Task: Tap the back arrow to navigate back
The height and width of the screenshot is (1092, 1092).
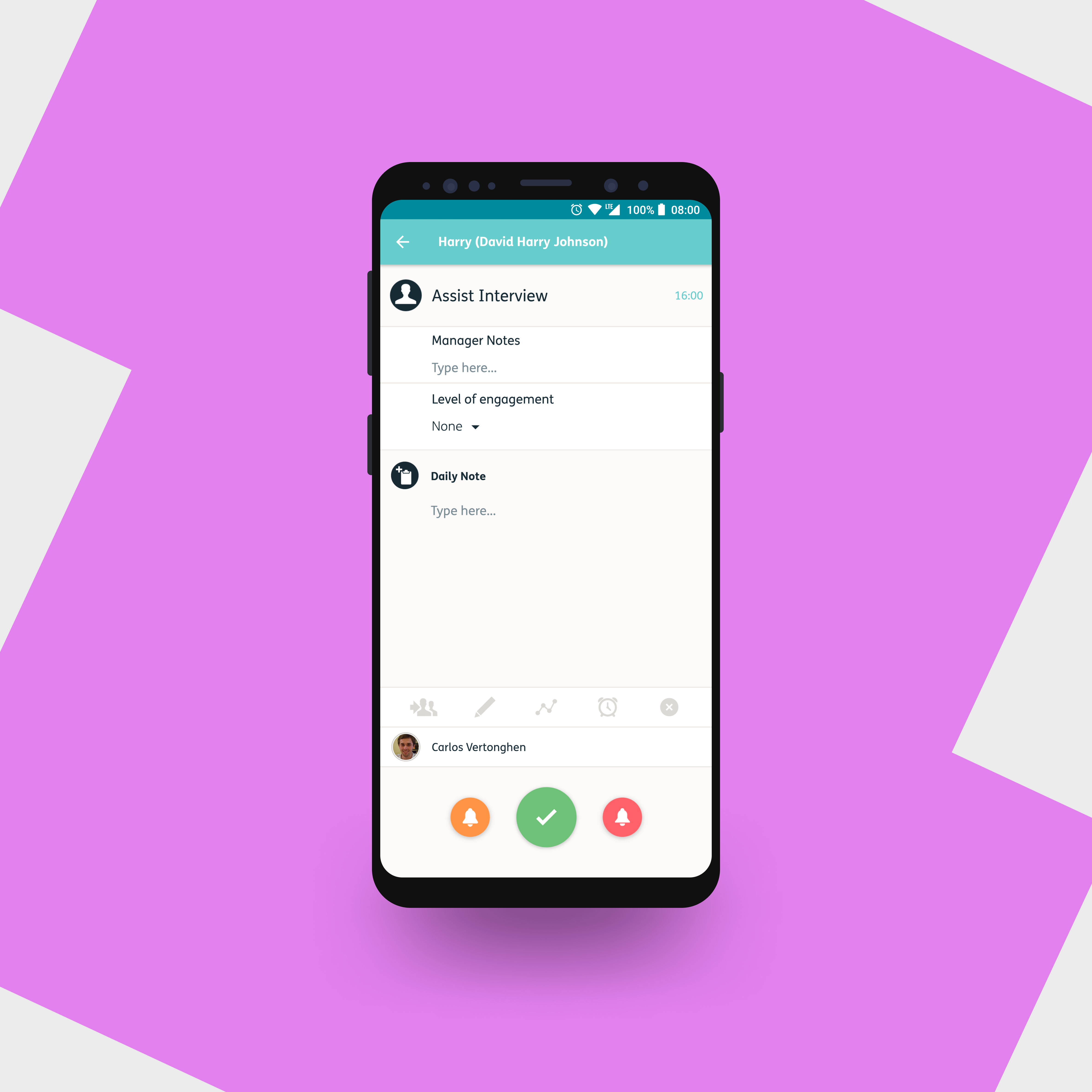Action: click(x=403, y=241)
